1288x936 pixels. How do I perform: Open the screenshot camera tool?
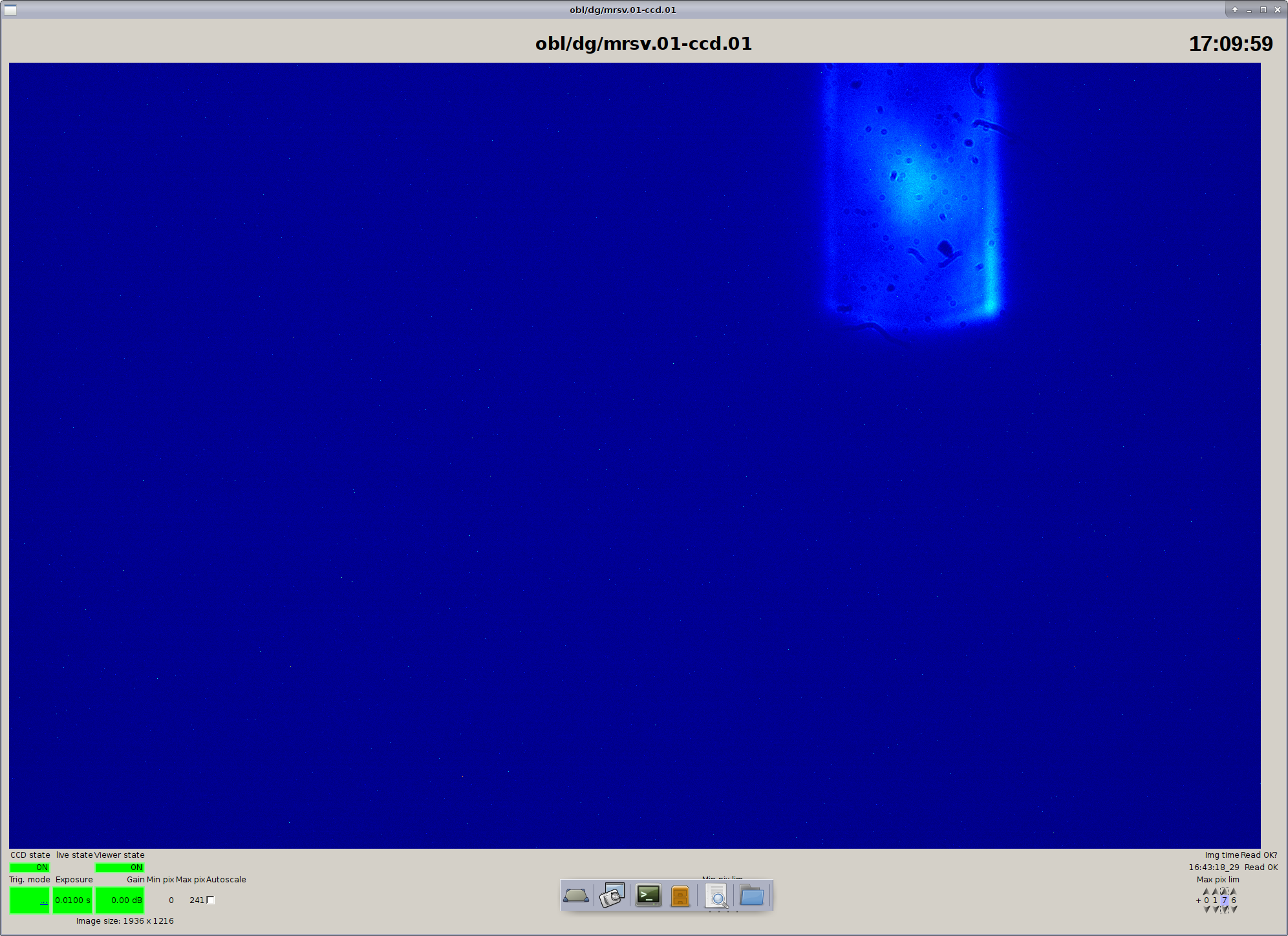tap(612, 896)
